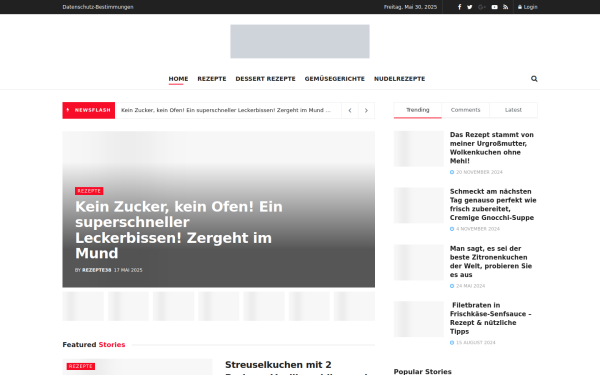Click thumbnail beside Wolkenkuchen article
Viewport: 600px width, 375px height.
pyautogui.click(x=419, y=148)
